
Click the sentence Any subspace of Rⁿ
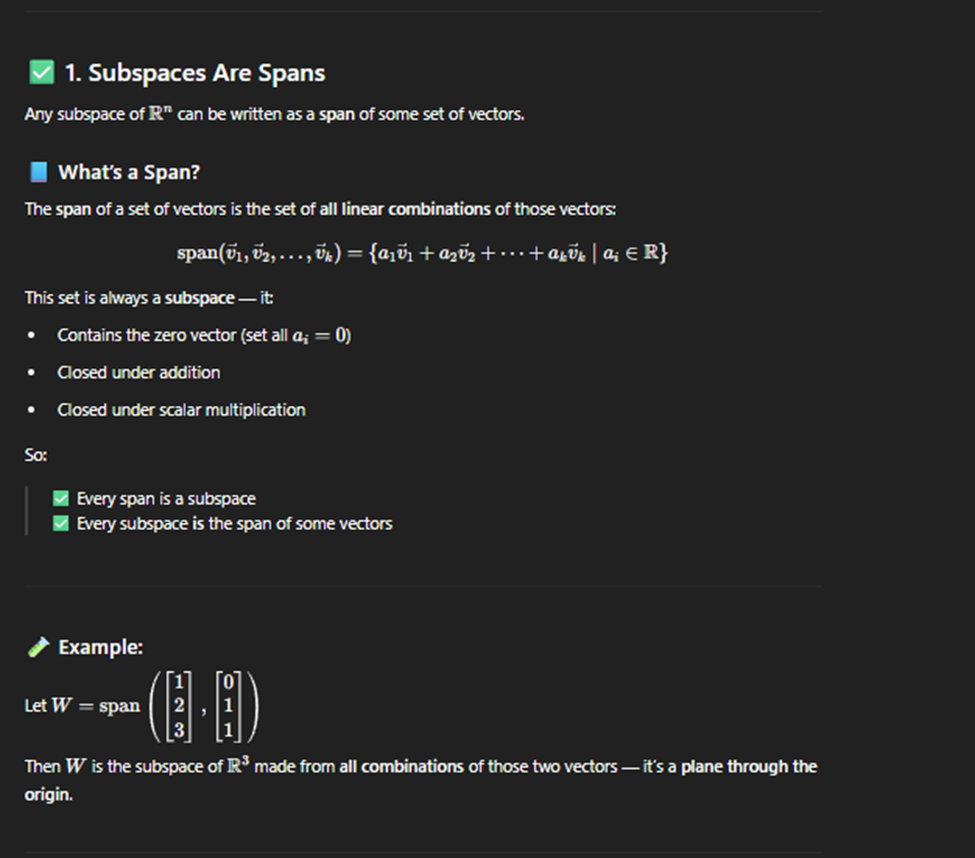coord(274,114)
